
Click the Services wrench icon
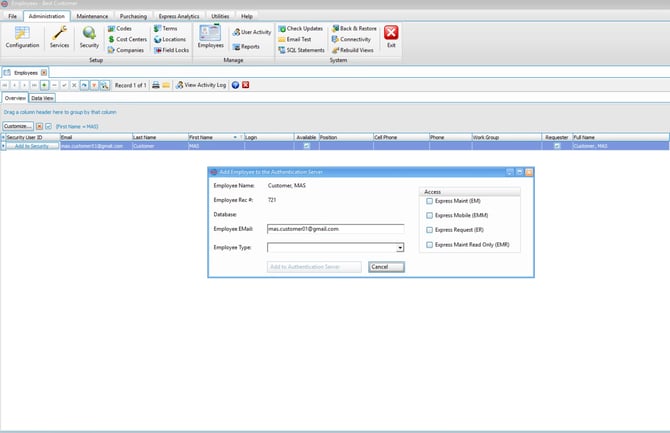(x=59, y=37)
